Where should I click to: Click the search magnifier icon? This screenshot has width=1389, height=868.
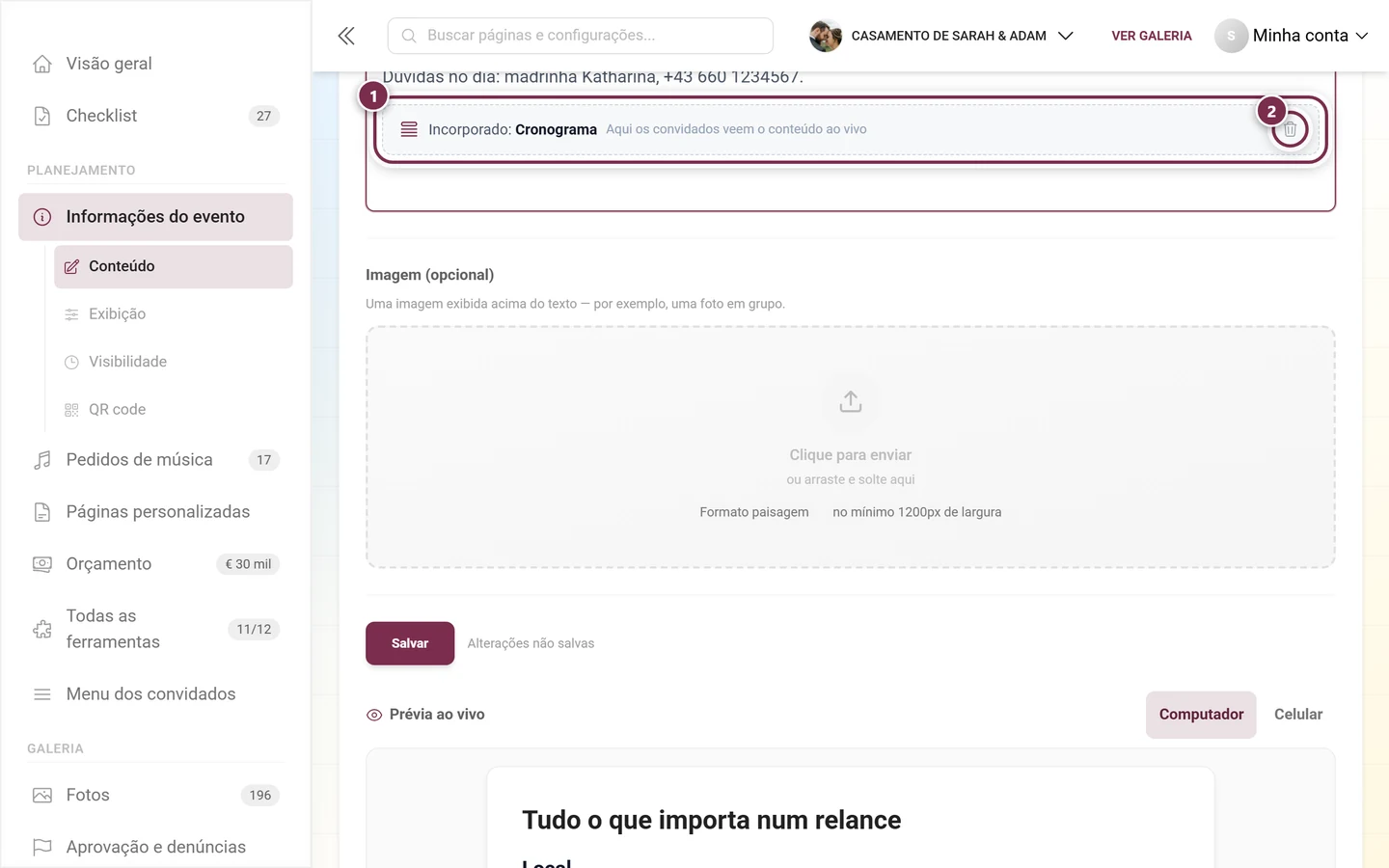click(x=409, y=36)
